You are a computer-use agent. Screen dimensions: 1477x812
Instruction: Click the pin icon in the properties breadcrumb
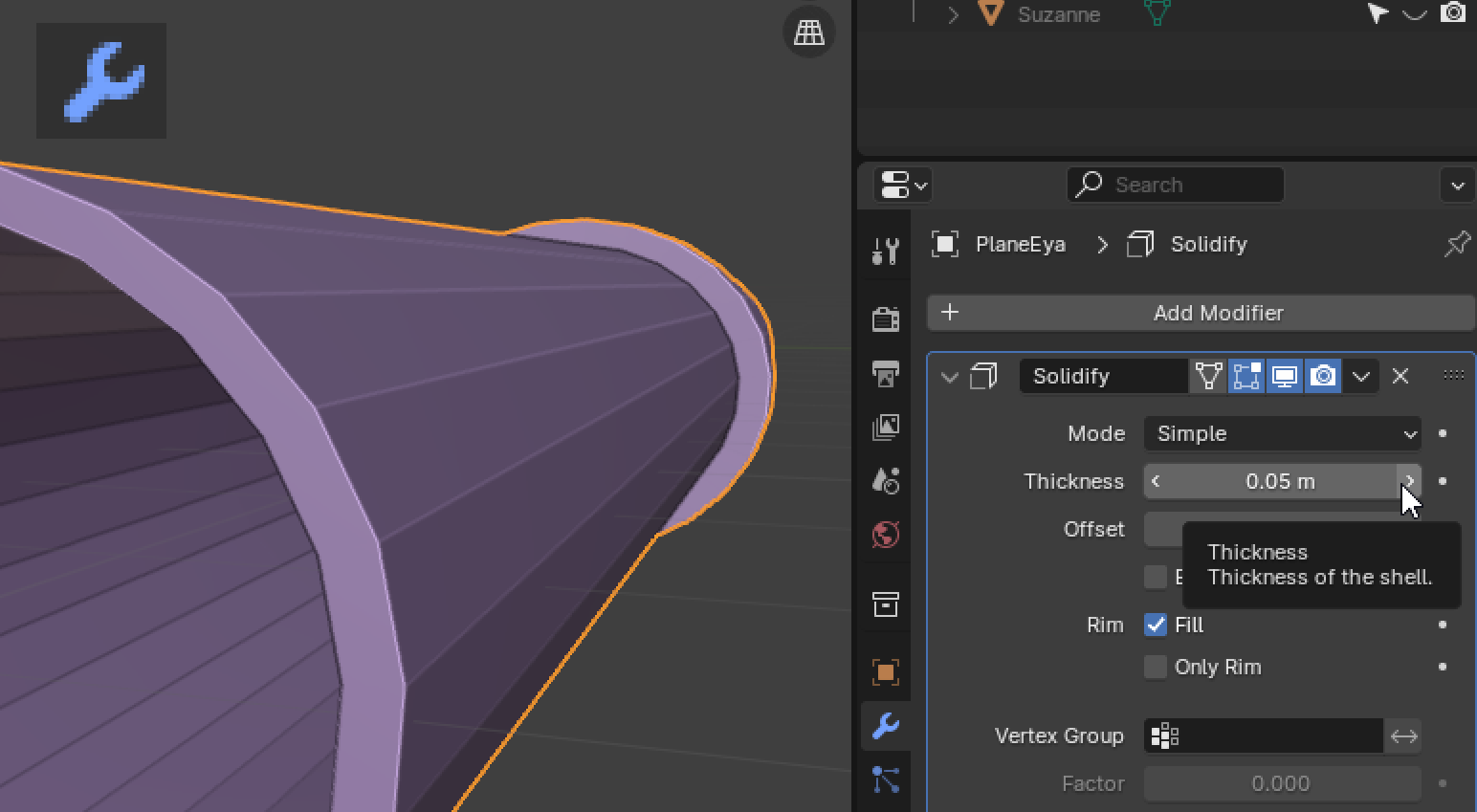tap(1457, 244)
